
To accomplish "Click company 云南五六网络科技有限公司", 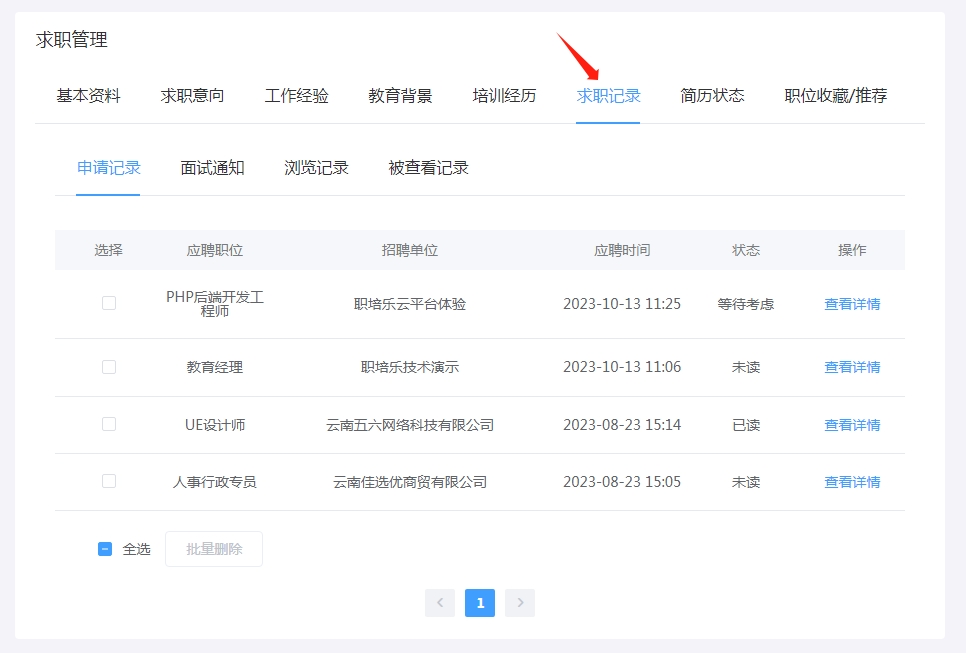I will tap(410, 425).
